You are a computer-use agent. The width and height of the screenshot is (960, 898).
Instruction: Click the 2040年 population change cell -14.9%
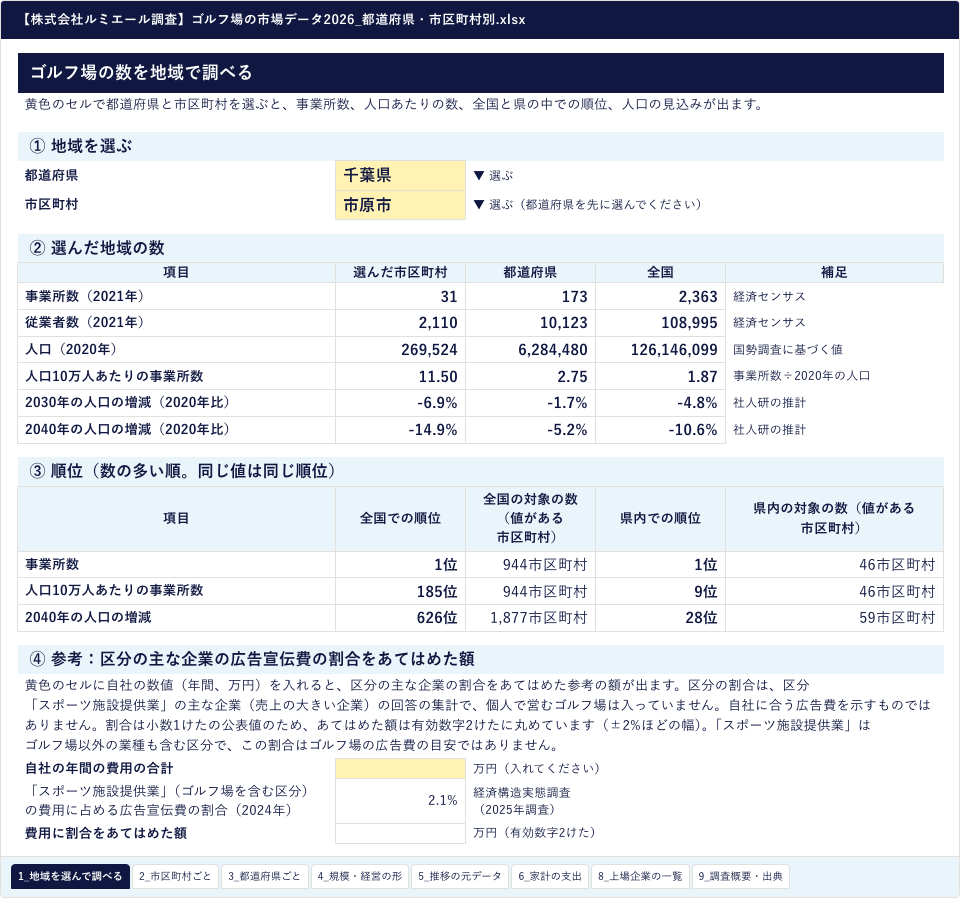pos(400,430)
